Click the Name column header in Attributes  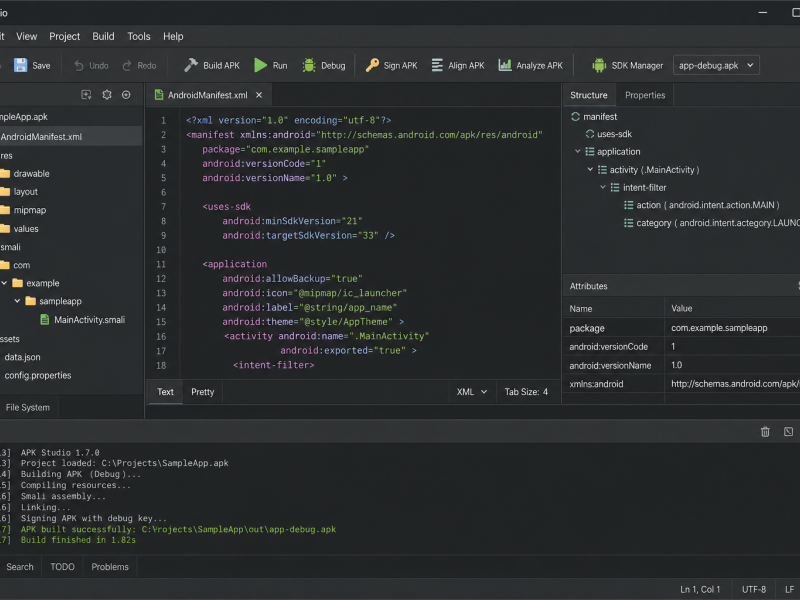point(581,308)
